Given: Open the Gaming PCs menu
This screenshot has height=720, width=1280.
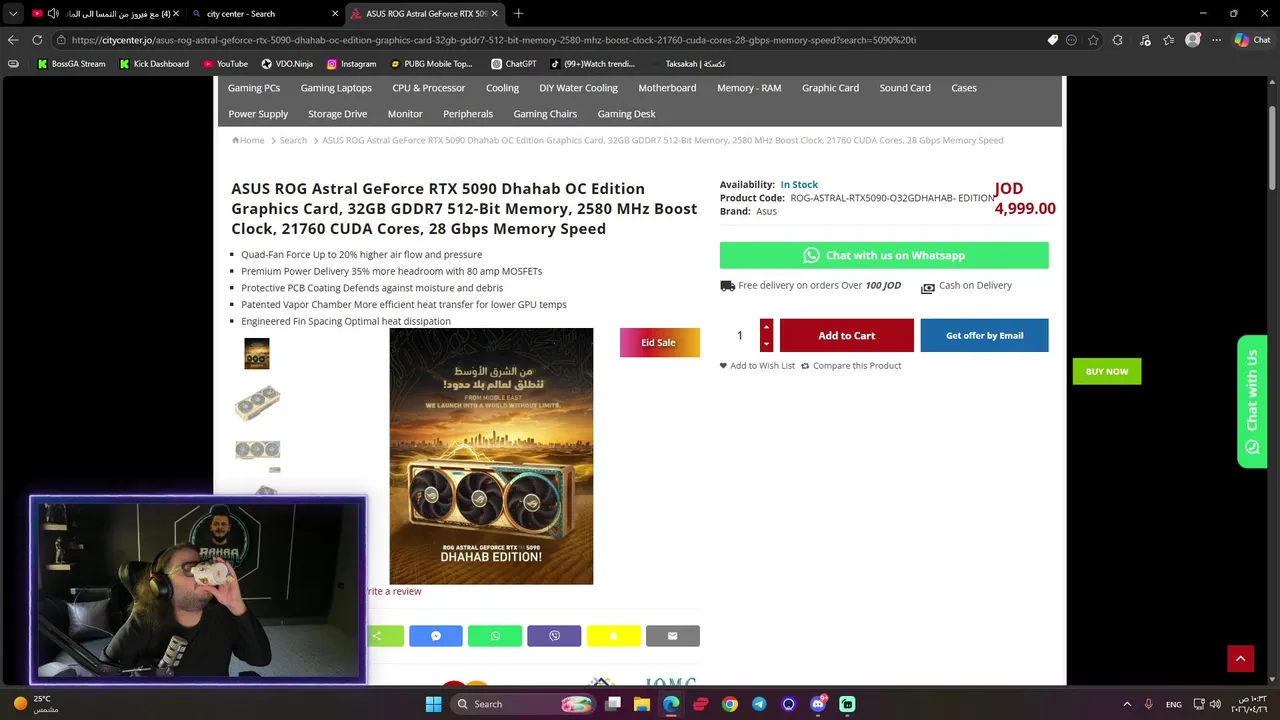Looking at the screenshot, I should (254, 88).
